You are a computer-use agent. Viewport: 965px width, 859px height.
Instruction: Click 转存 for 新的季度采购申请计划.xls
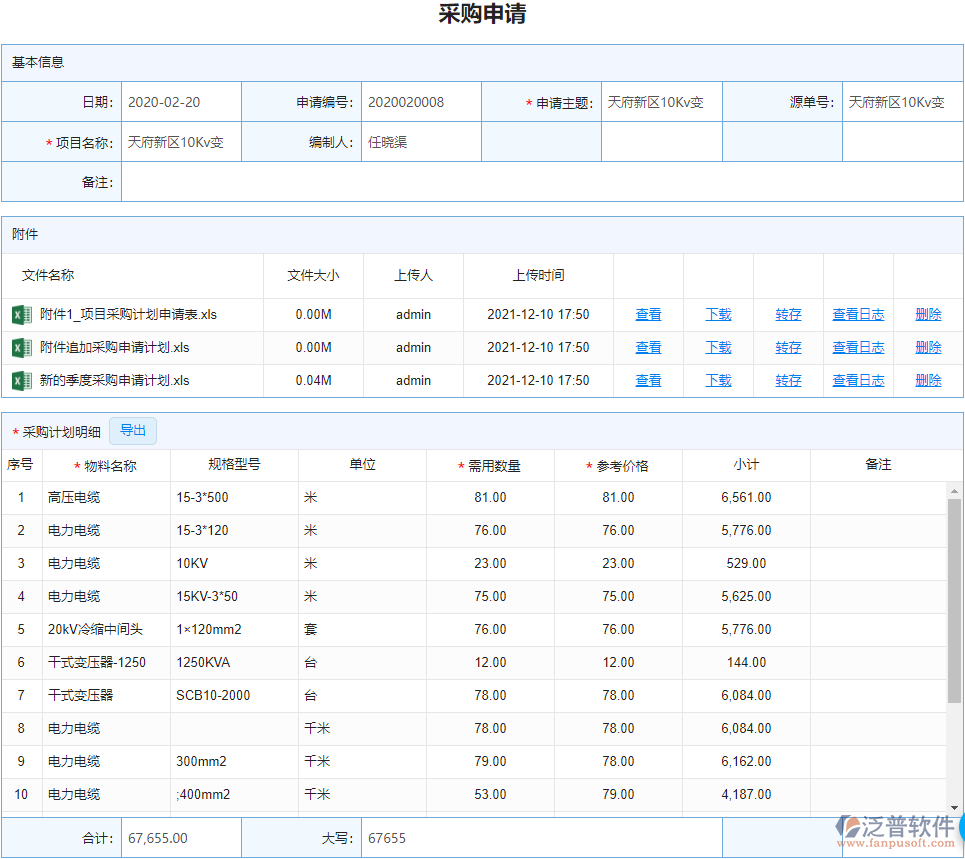(788, 381)
